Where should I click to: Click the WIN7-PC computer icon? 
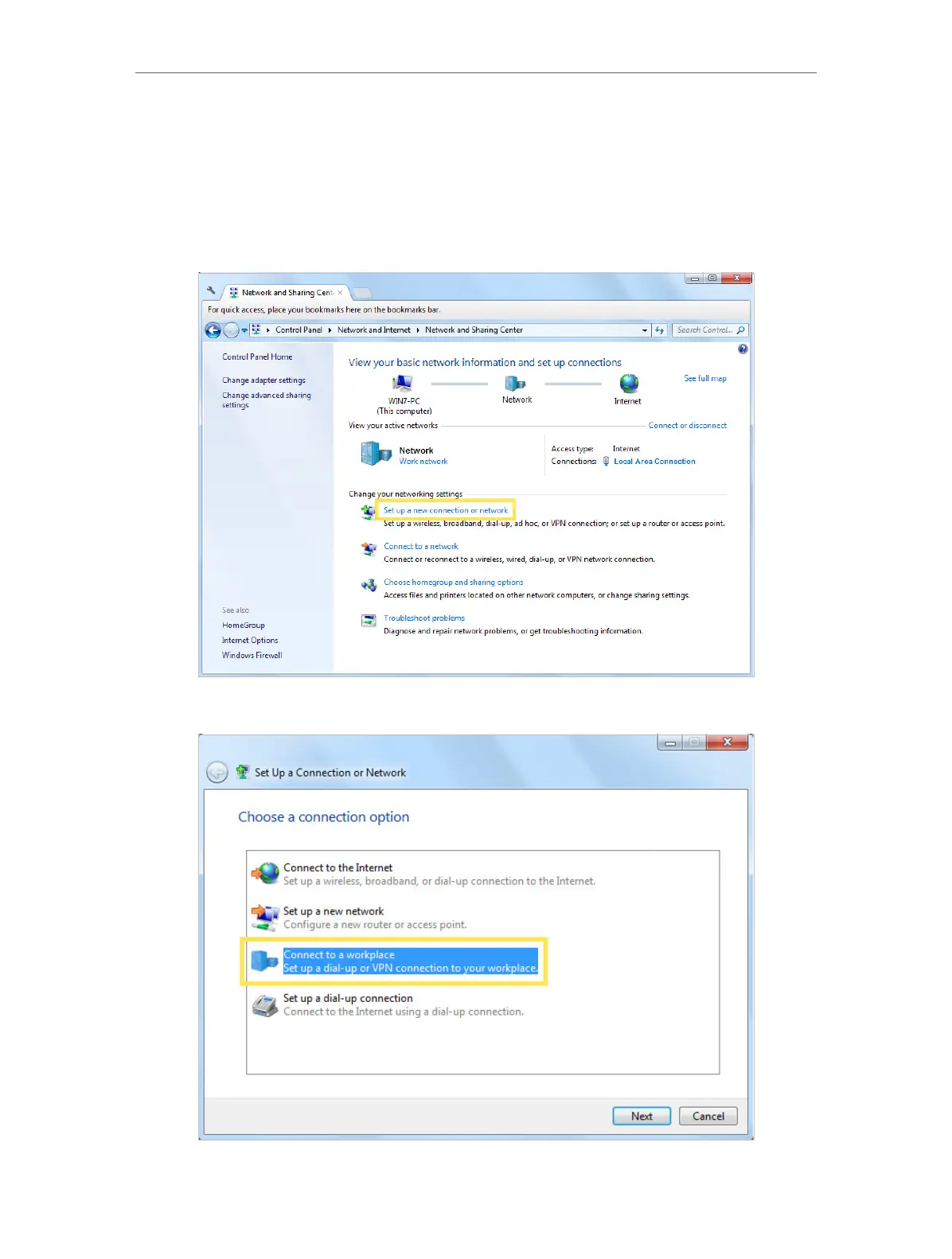(x=403, y=384)
